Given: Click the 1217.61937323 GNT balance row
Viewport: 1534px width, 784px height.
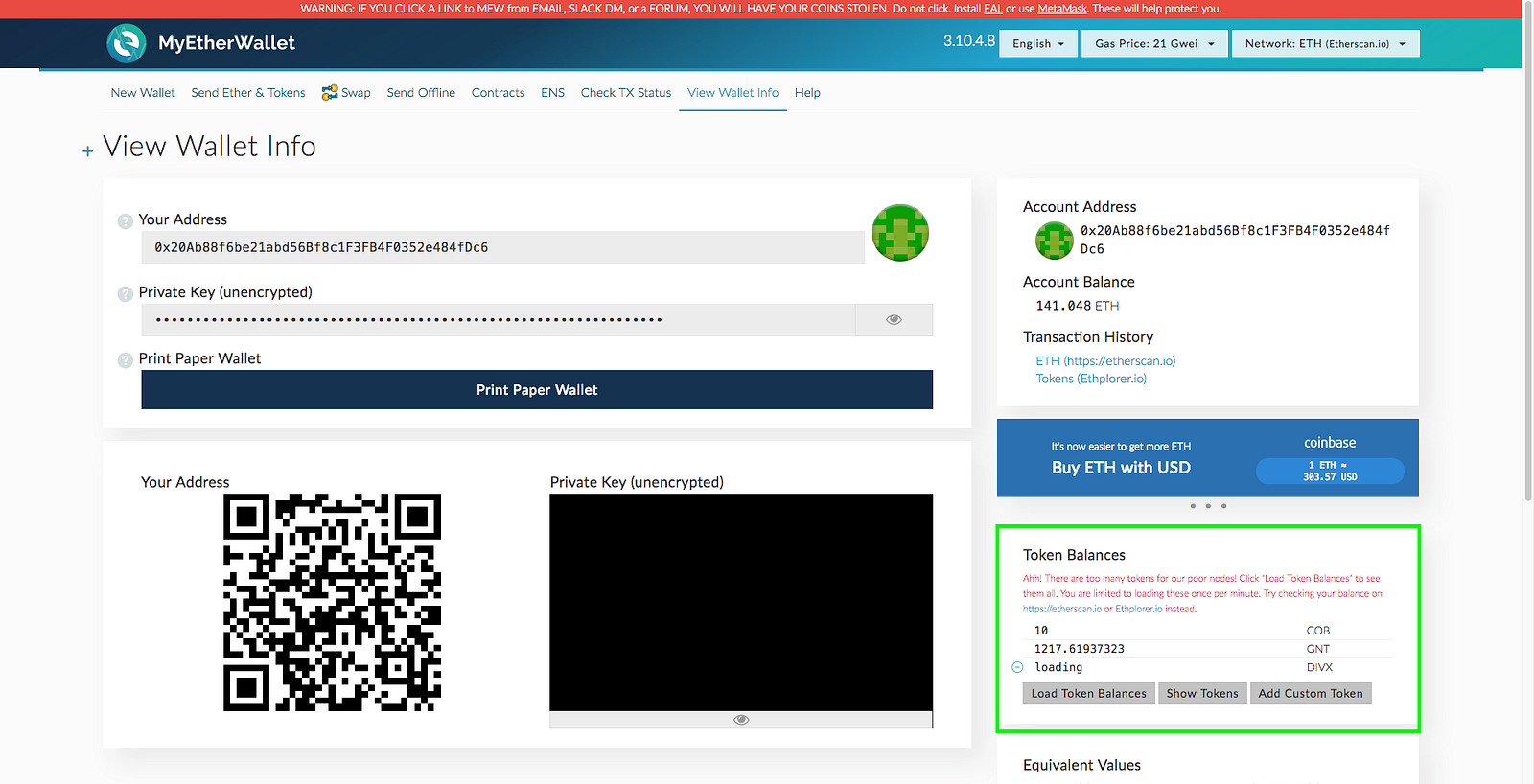Looking at the screenshot, I should pos(1208,649).
